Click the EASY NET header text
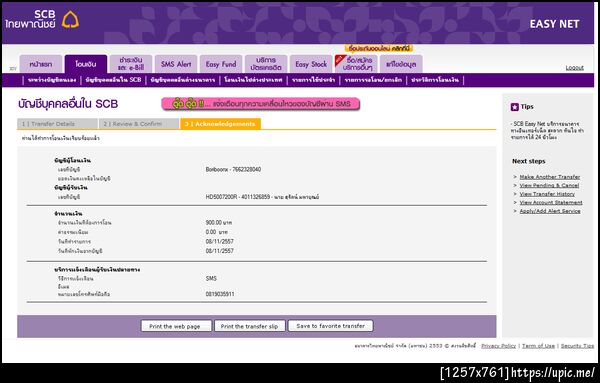 tap(554, 24)
